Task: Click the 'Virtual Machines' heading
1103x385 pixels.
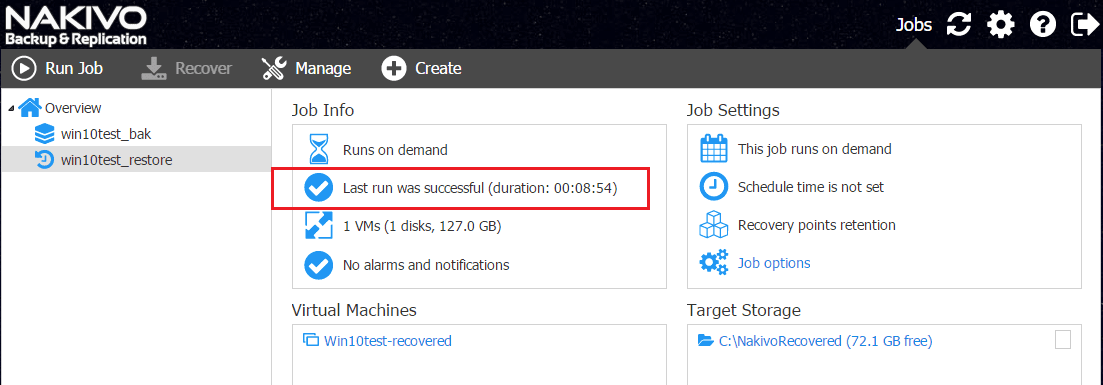Action: (354, 310)
